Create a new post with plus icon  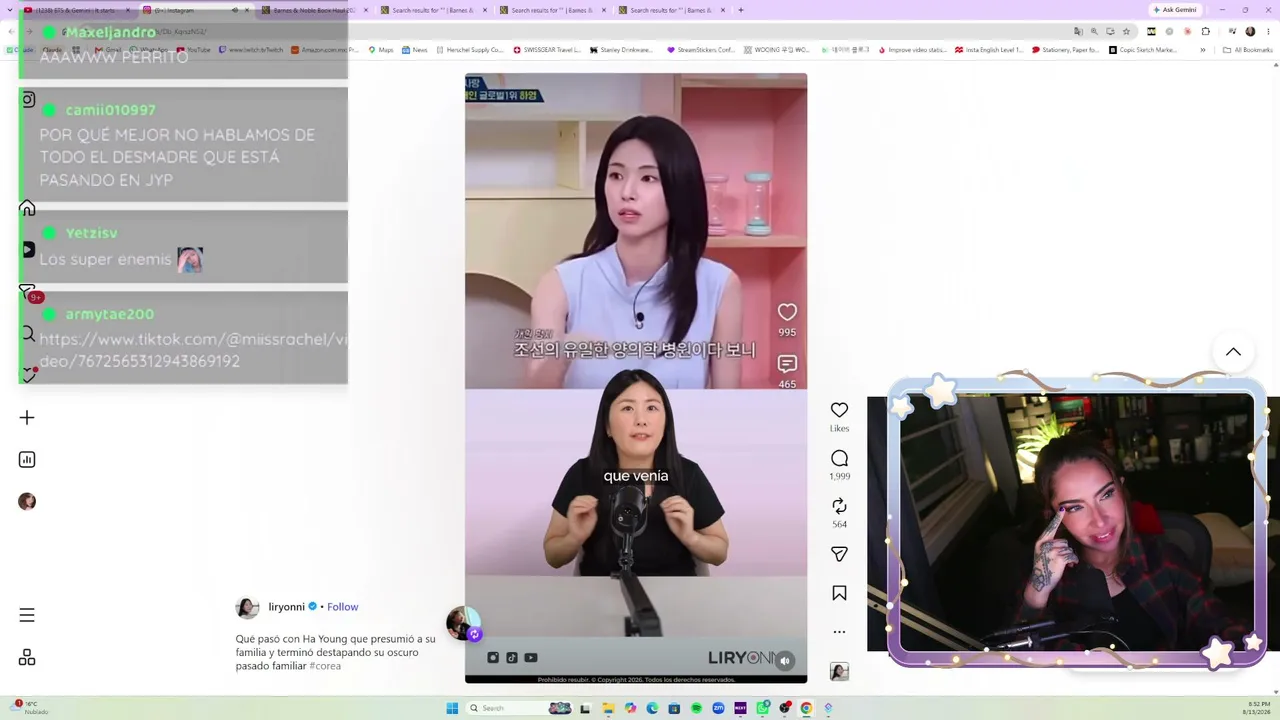pos(27,418)
